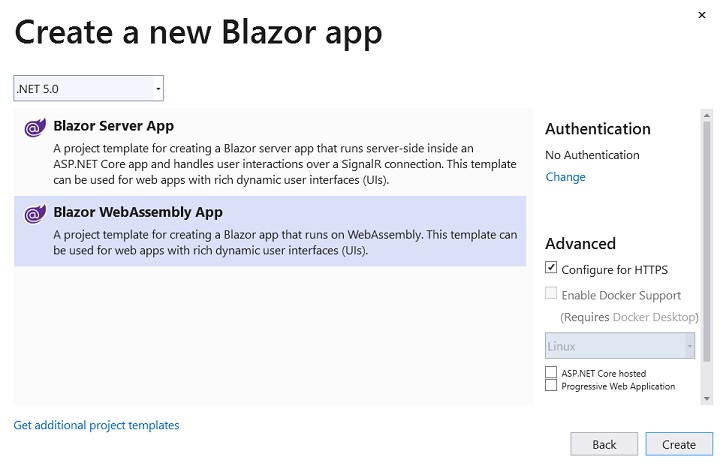723x466 pixels.
Task: Open the .NET 5.0 framework dropdown
Action: 88,88
